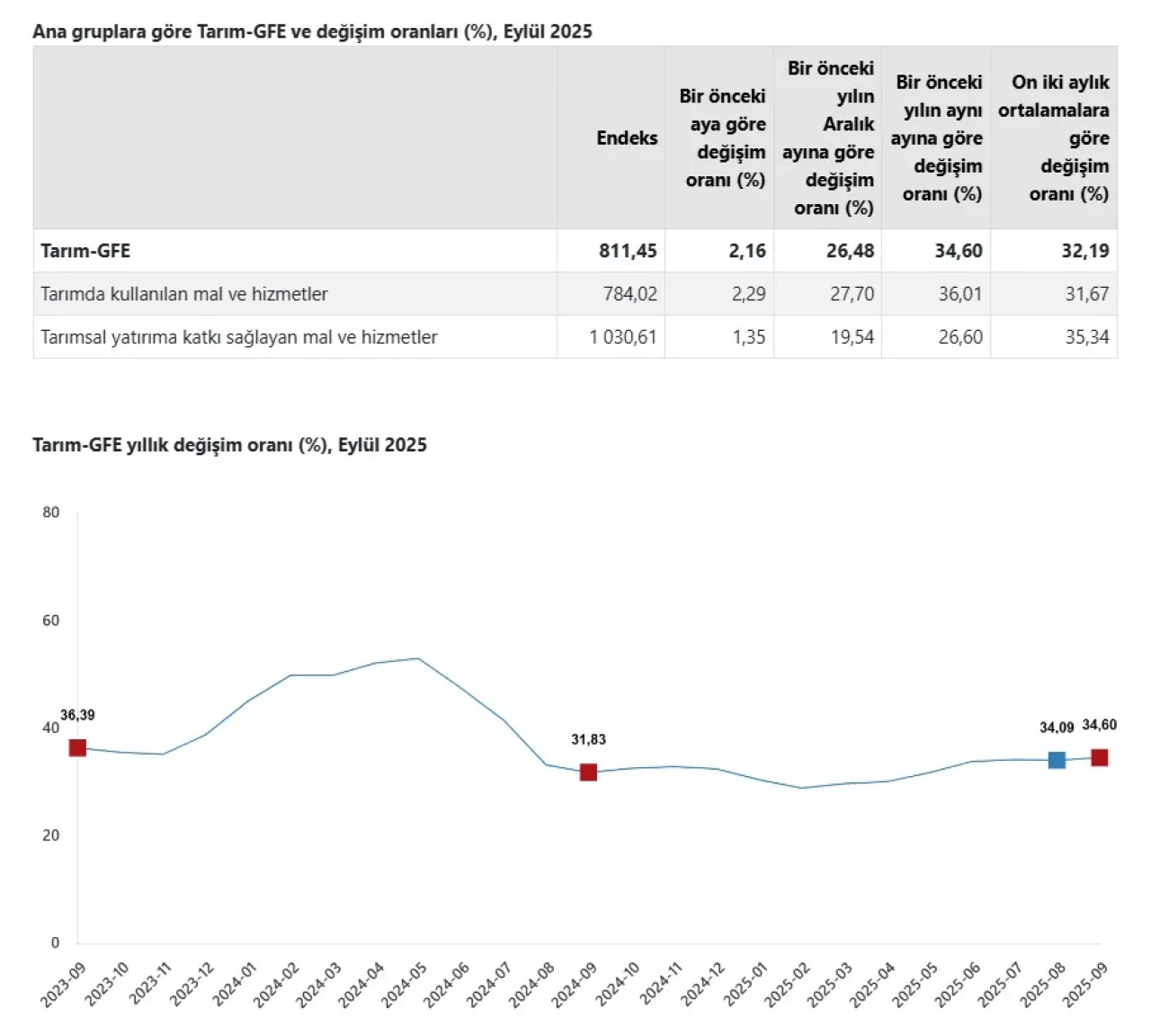
Task: Click the 26,48 cell in table
Action: coord(850,251)
